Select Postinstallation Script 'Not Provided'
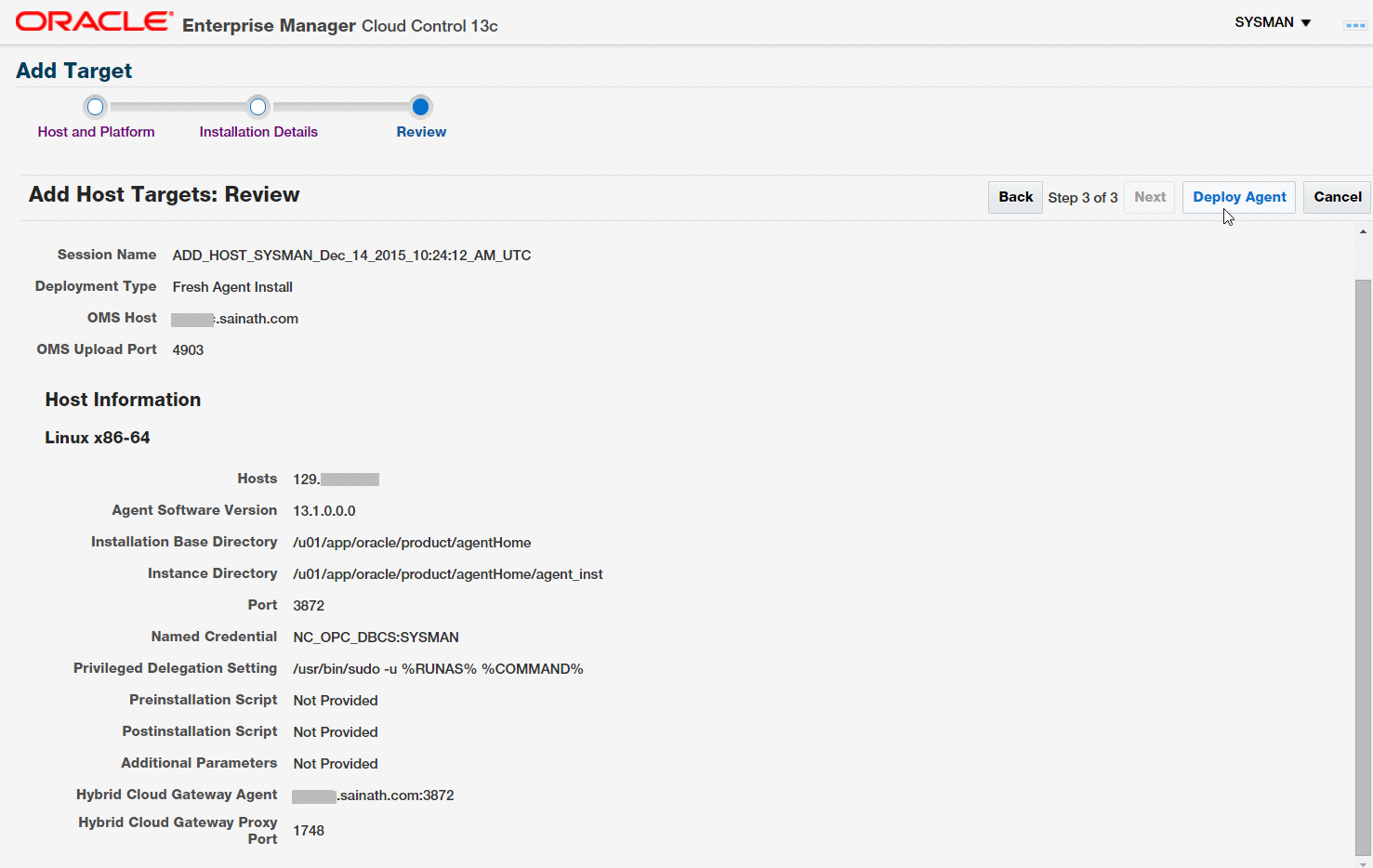This screenshot has width=1373, height=868. pyautogui.click(x=336, y=732)
